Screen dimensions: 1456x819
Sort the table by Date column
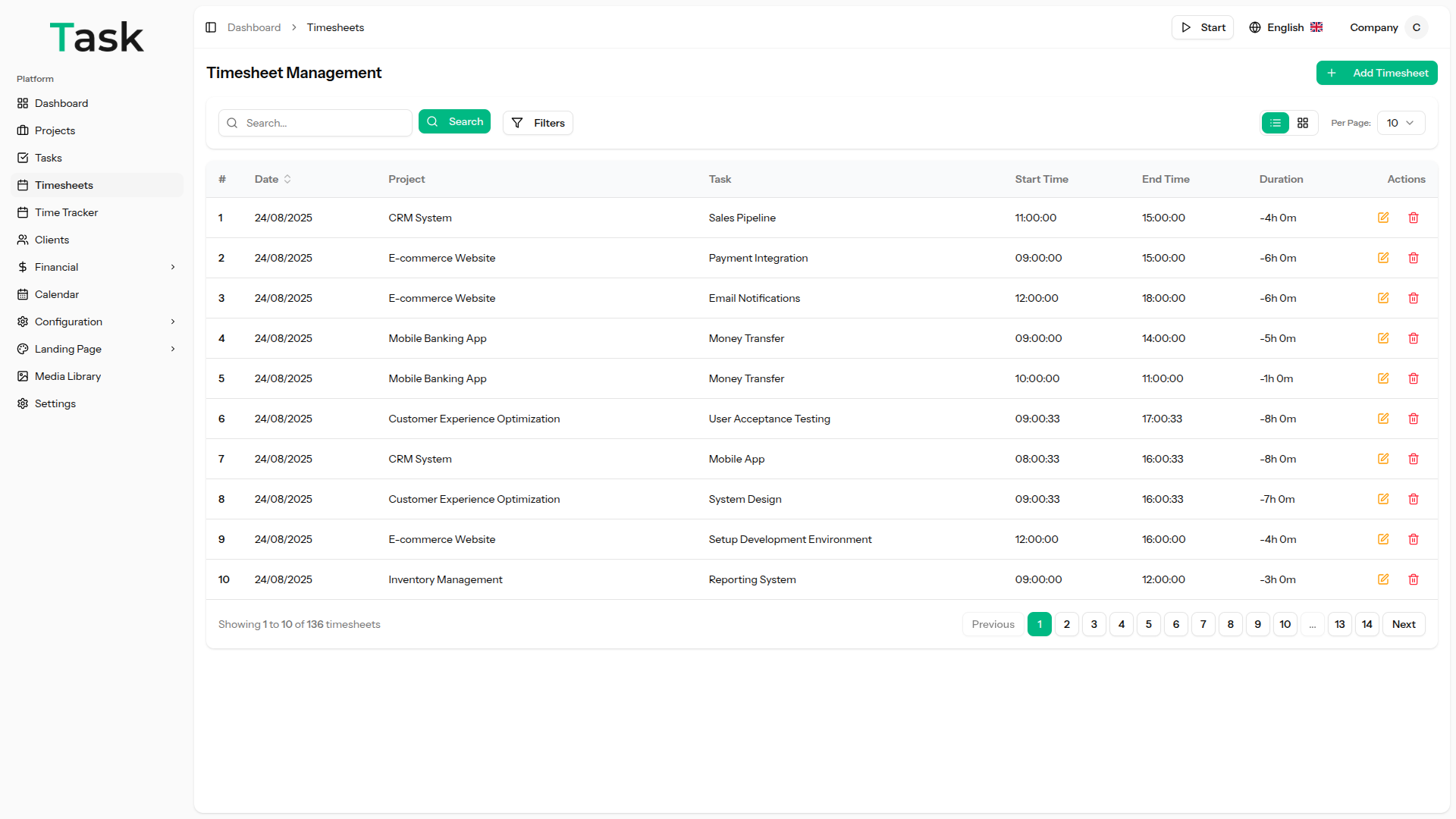tap(273, 179)
